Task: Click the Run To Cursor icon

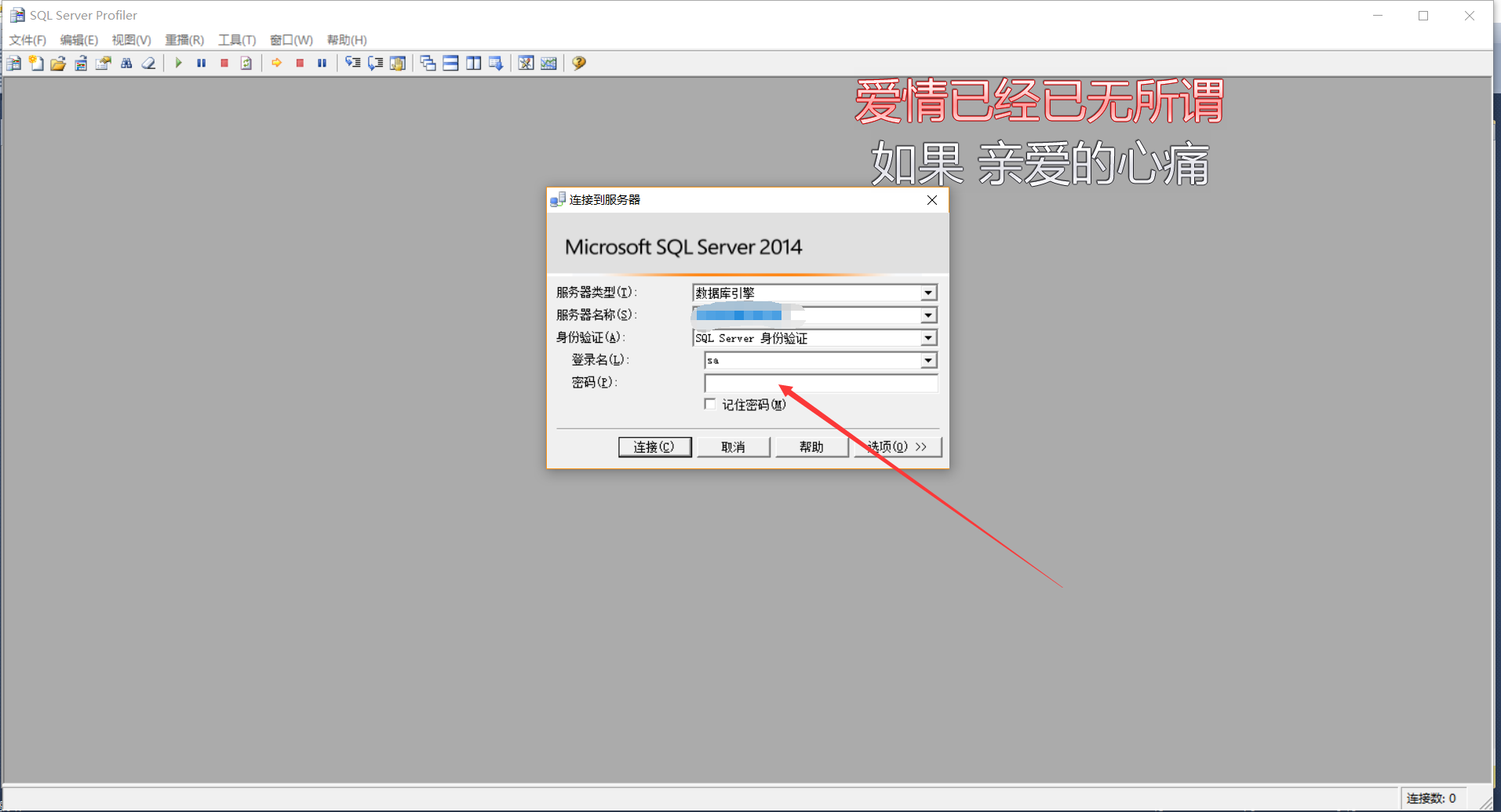Action: (x=376, y=64)
